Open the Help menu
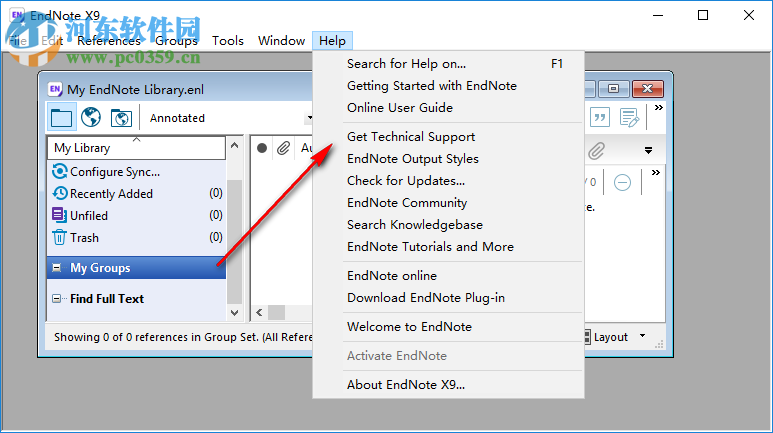The image size is (773, 433). (x=332, y=40)
